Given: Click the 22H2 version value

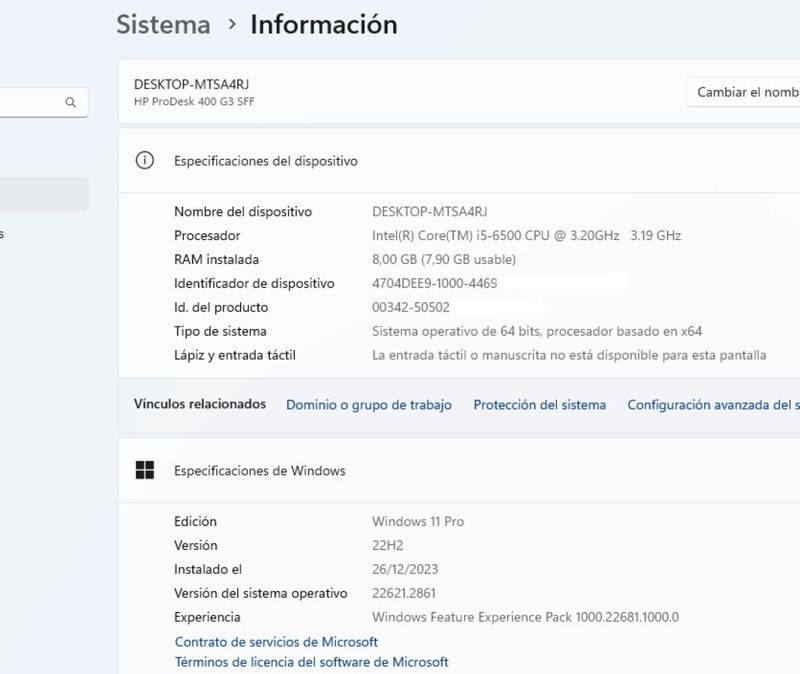Looking at the screenshot, I should coord(387,545).
